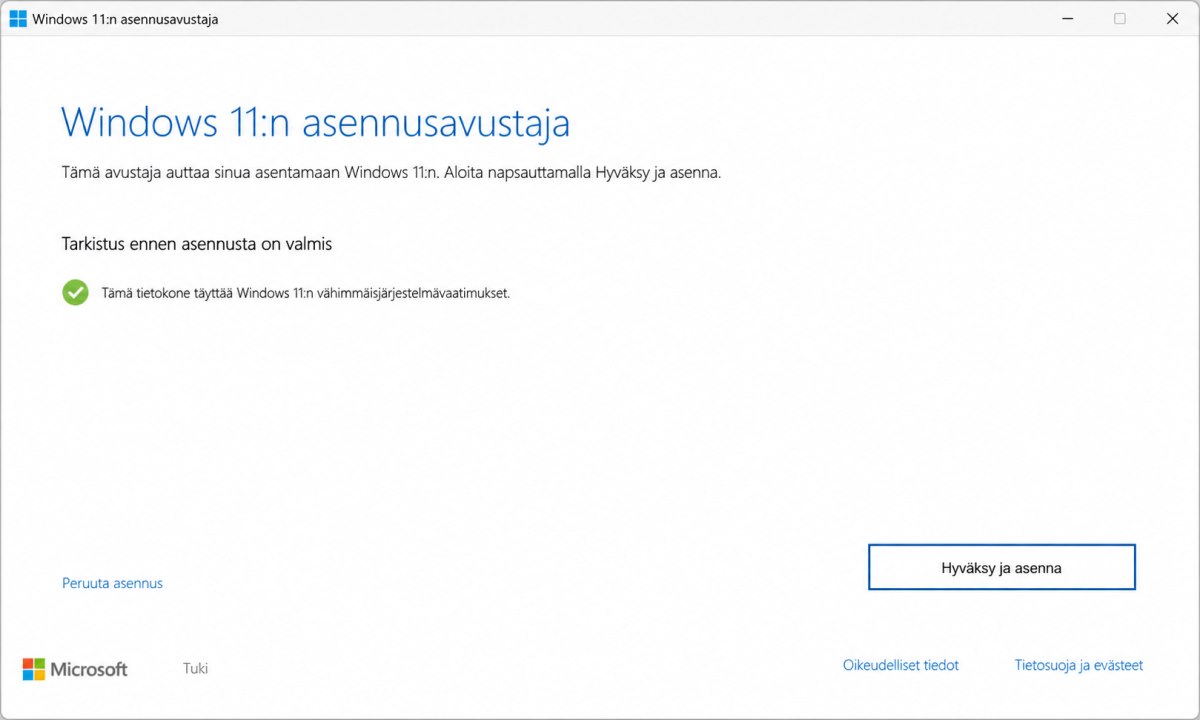
Task: Open the Oikeudelliset tiedot link
Action: click(900, 665)
